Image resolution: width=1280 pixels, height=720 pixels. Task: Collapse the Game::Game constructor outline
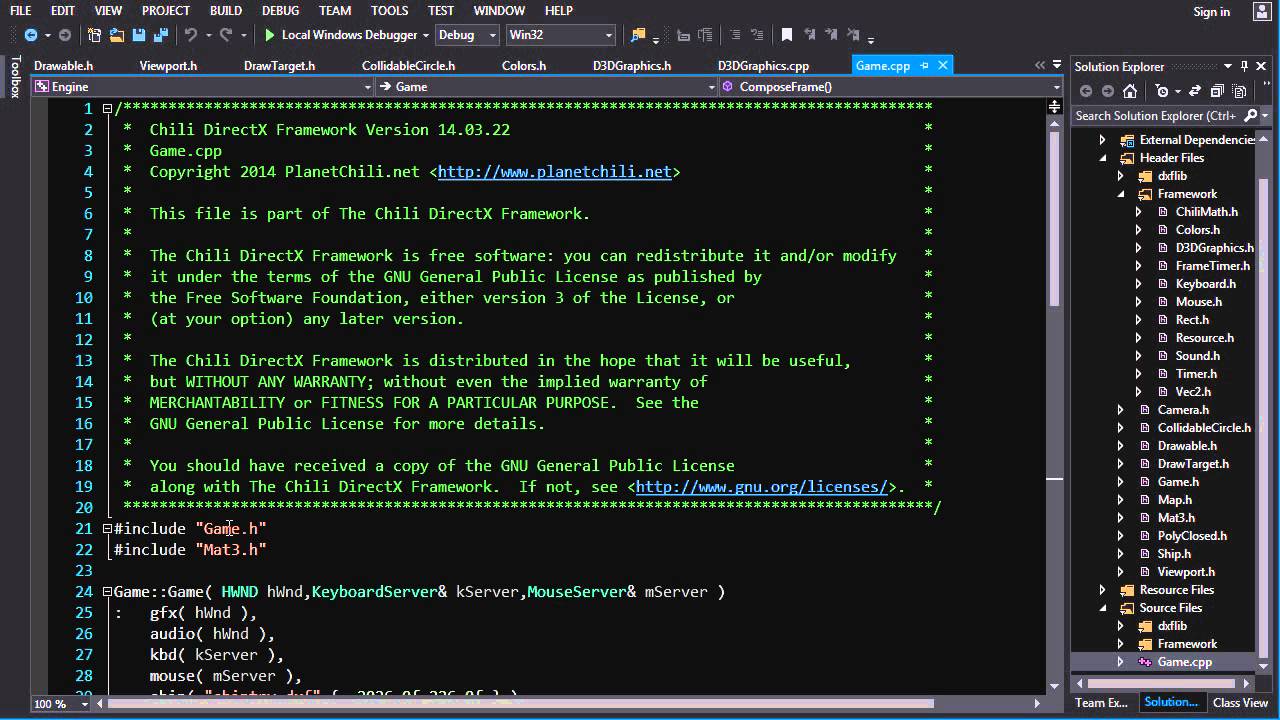point(107,591)
